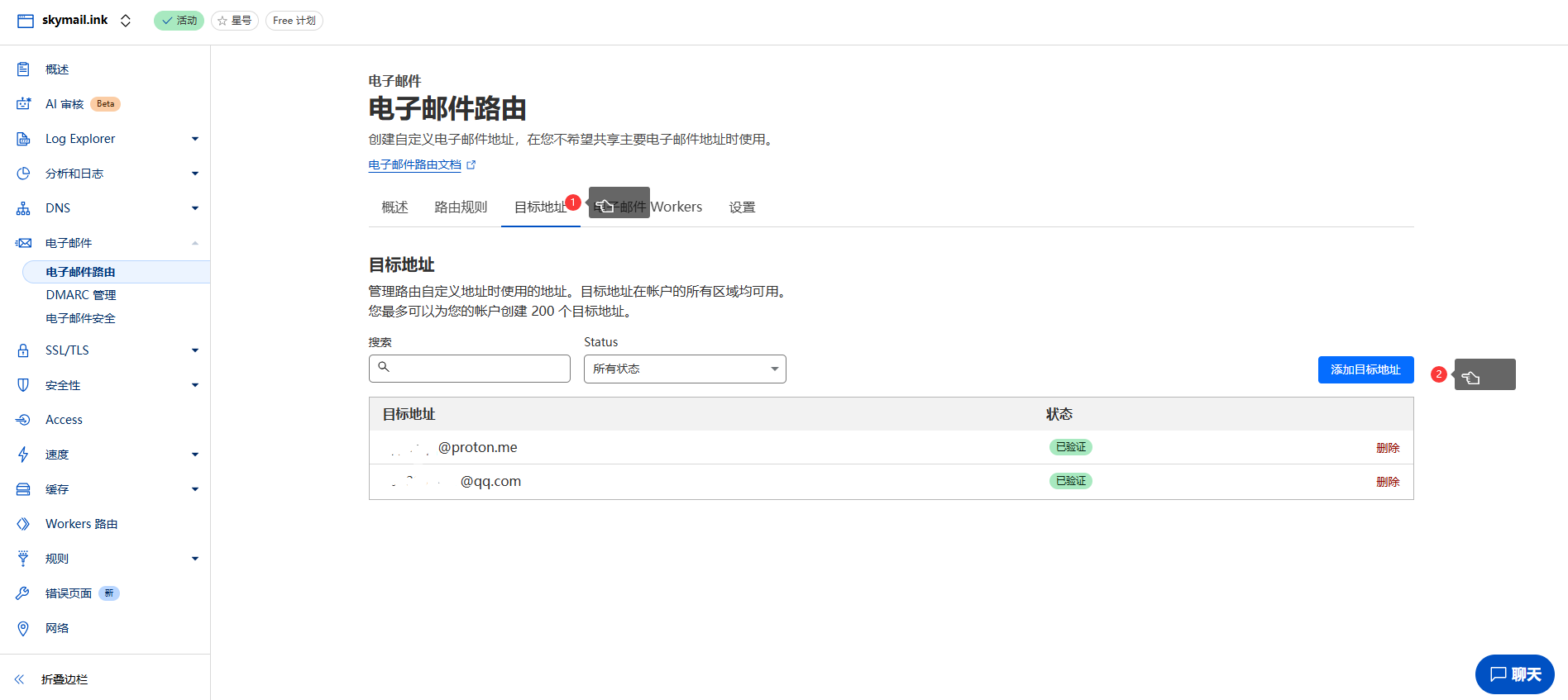
Task: Switch to the 设置 tab
Action: click(x=742, y=207)
